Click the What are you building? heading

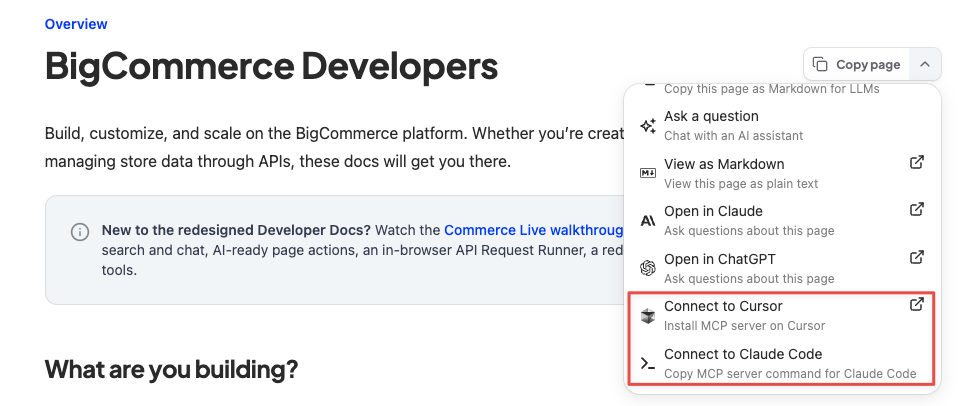click(171, 369)
